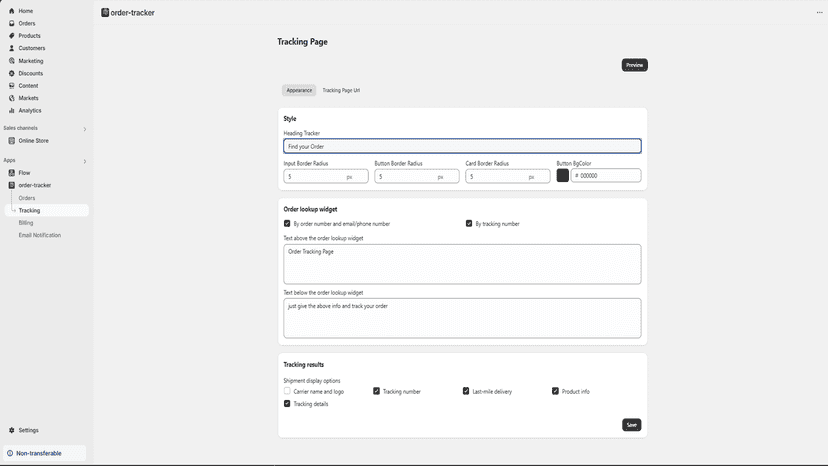Enable Carrier name and logo checkbox

pyautogui.click(x=287, y=391)
